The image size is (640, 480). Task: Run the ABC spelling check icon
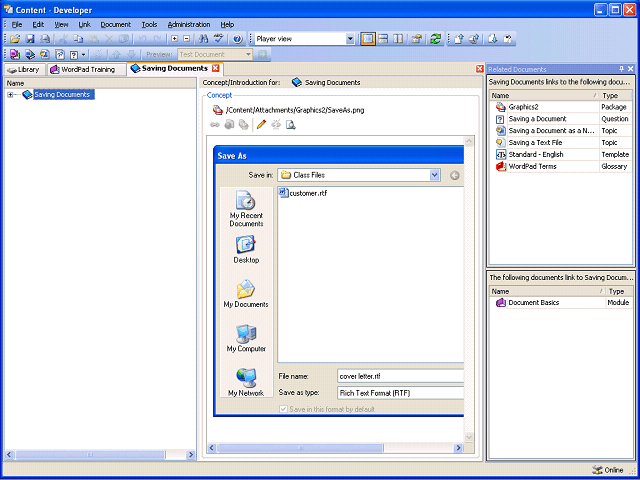219,39
